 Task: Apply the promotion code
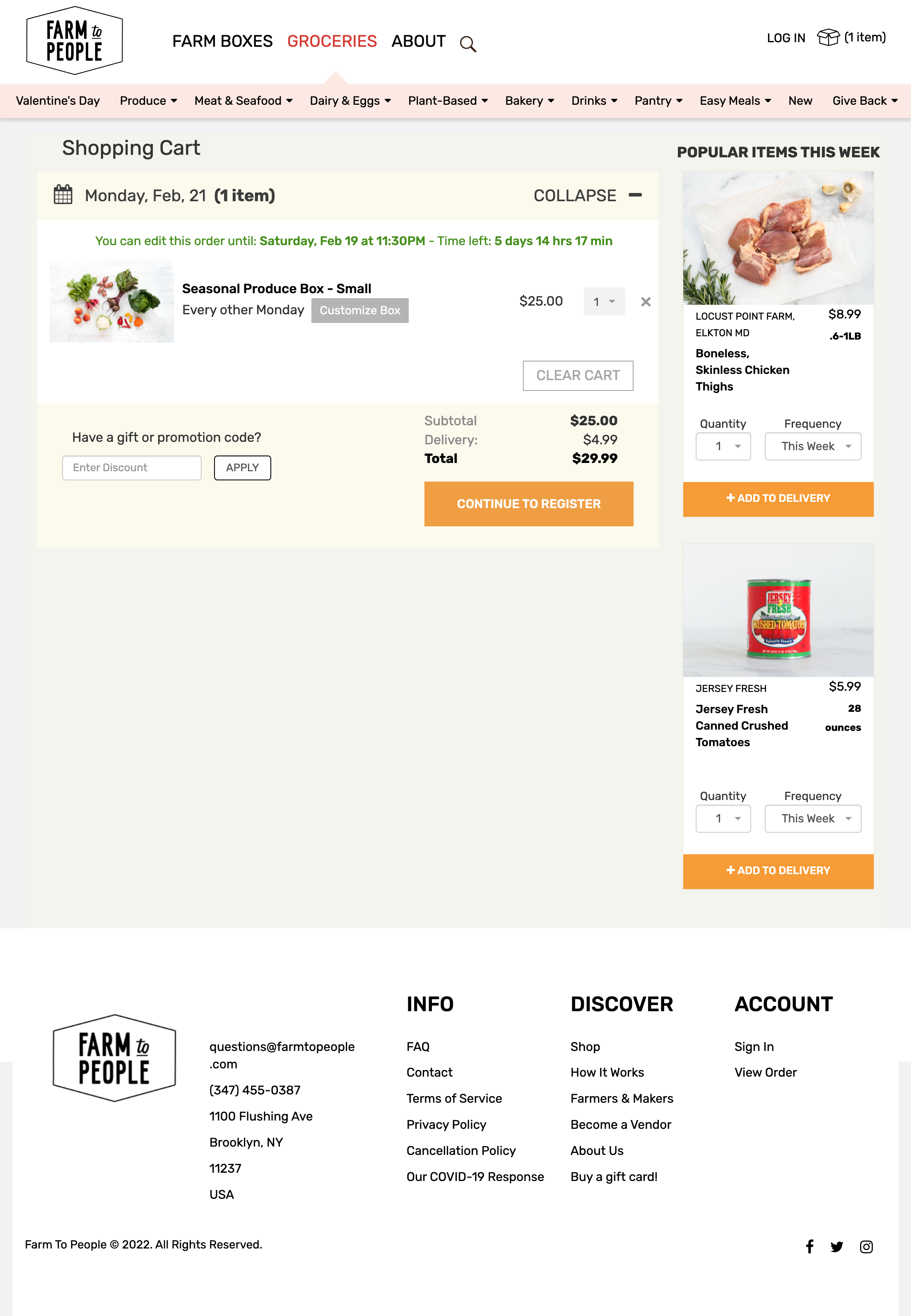(242, 468)
